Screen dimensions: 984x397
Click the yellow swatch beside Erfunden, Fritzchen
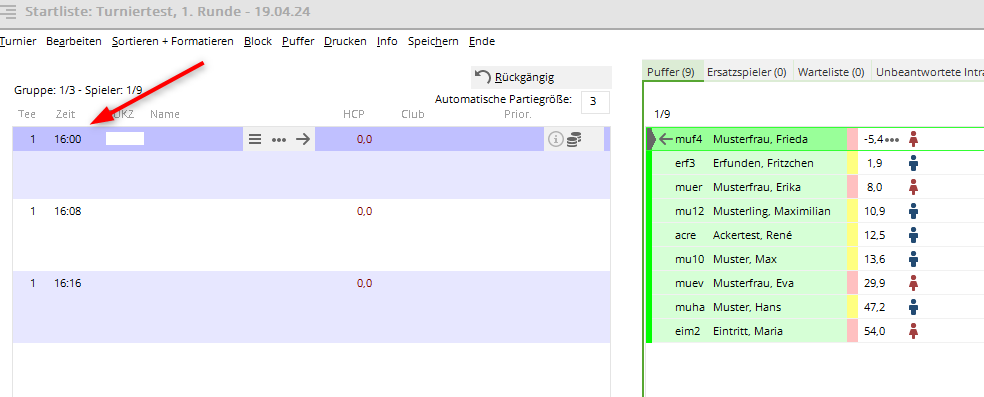pos(852,163)
